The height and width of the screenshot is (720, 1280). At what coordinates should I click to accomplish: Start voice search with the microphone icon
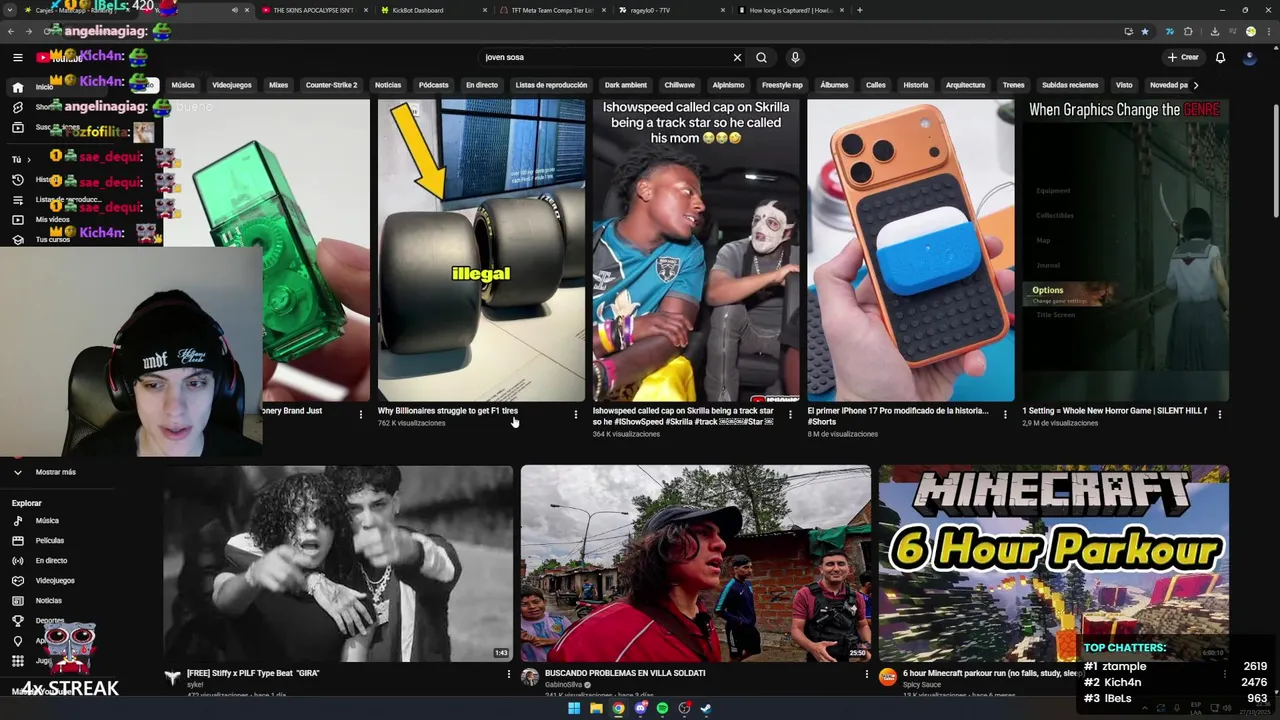pyautogui.click(x=795, y=57)
